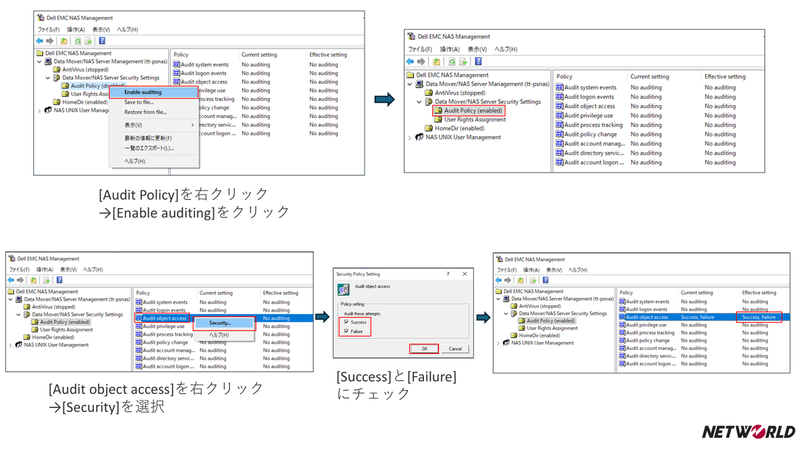Collapse Security Settings node in upper-left window
The height and width of the screenshot is (450, 800).
(48, 78)
